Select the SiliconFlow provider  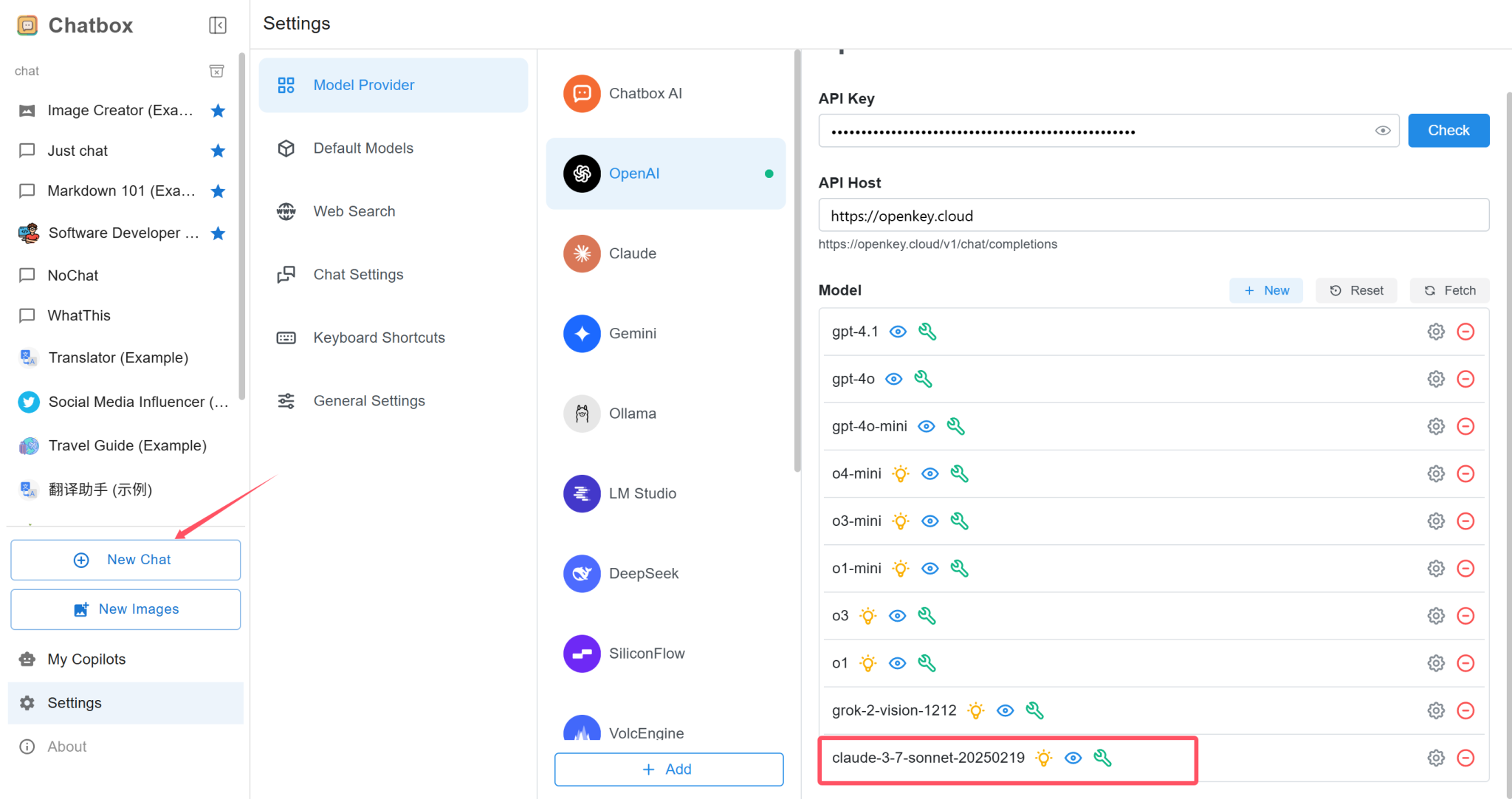click(666, 654)
